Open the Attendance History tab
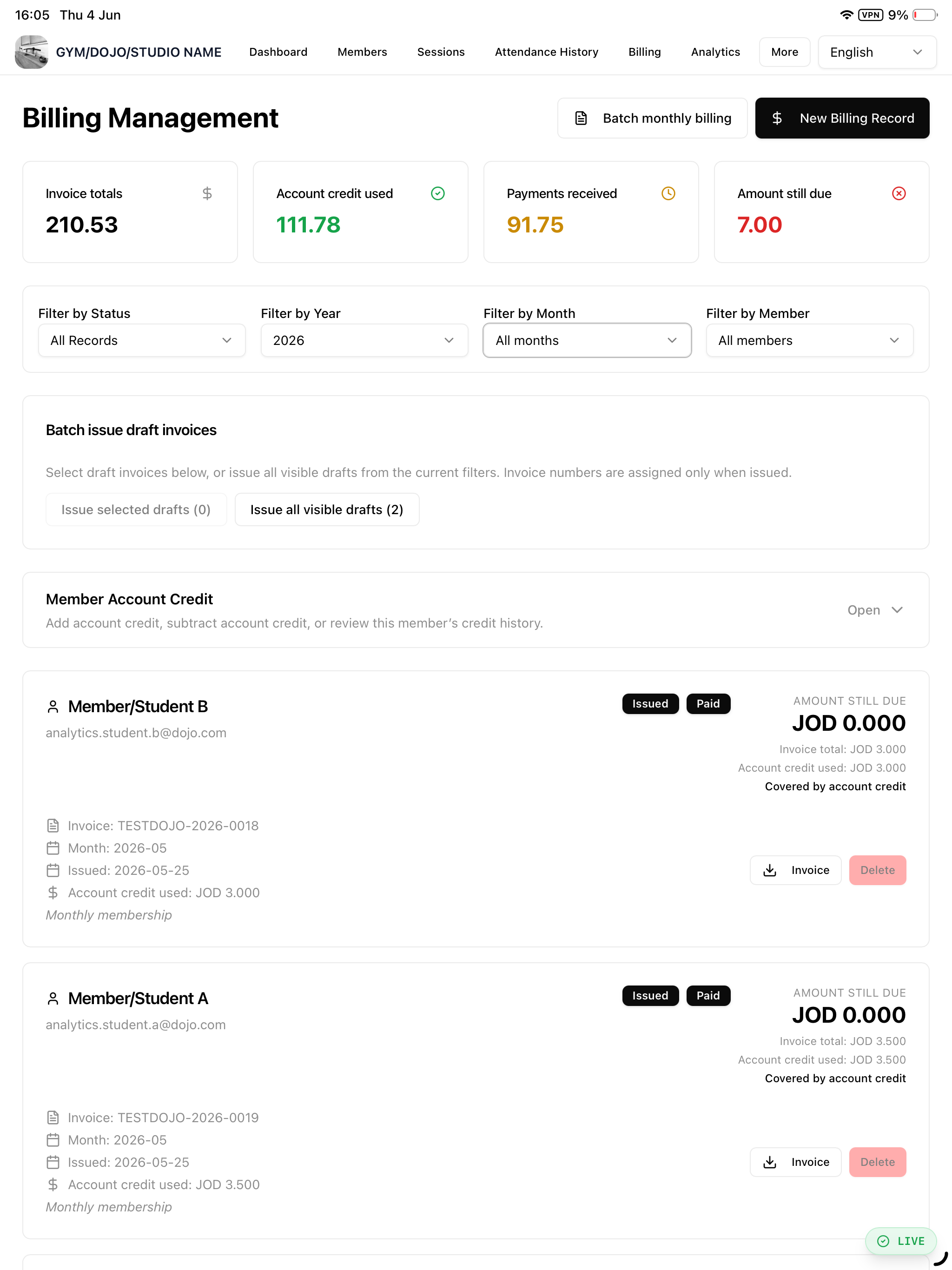Viewport: 952px width, 1270px height. [x=546, y=52]
